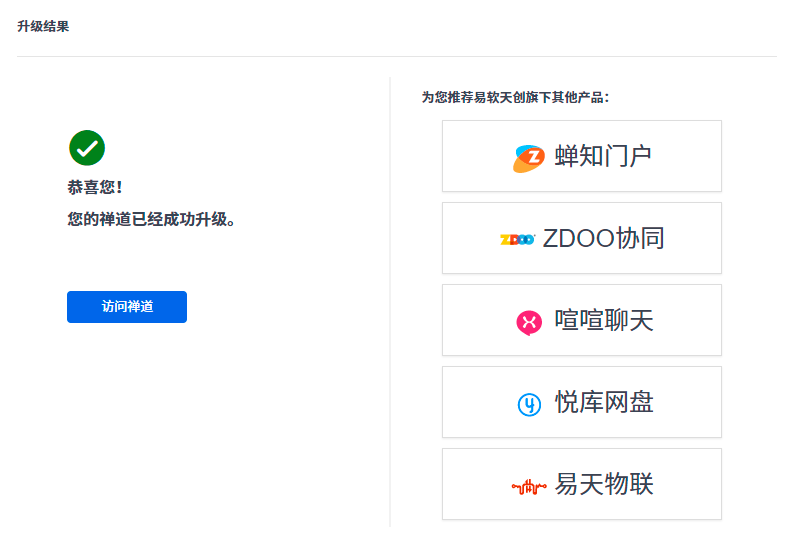The image size is (796, 543).
Task: Open the ZDOO协同 product text link
Action: 603,238
